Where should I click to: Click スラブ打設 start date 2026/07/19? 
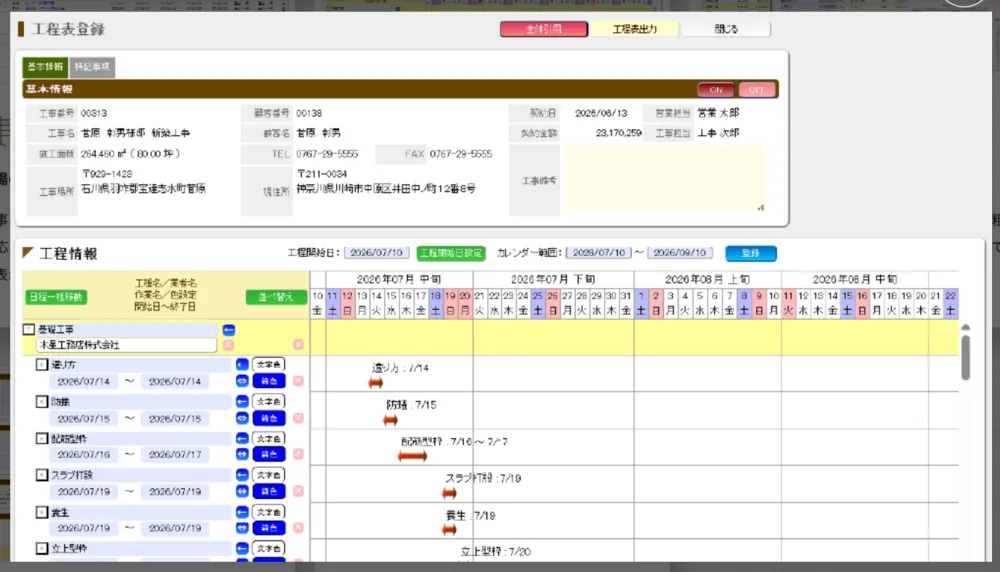[84, 492]
